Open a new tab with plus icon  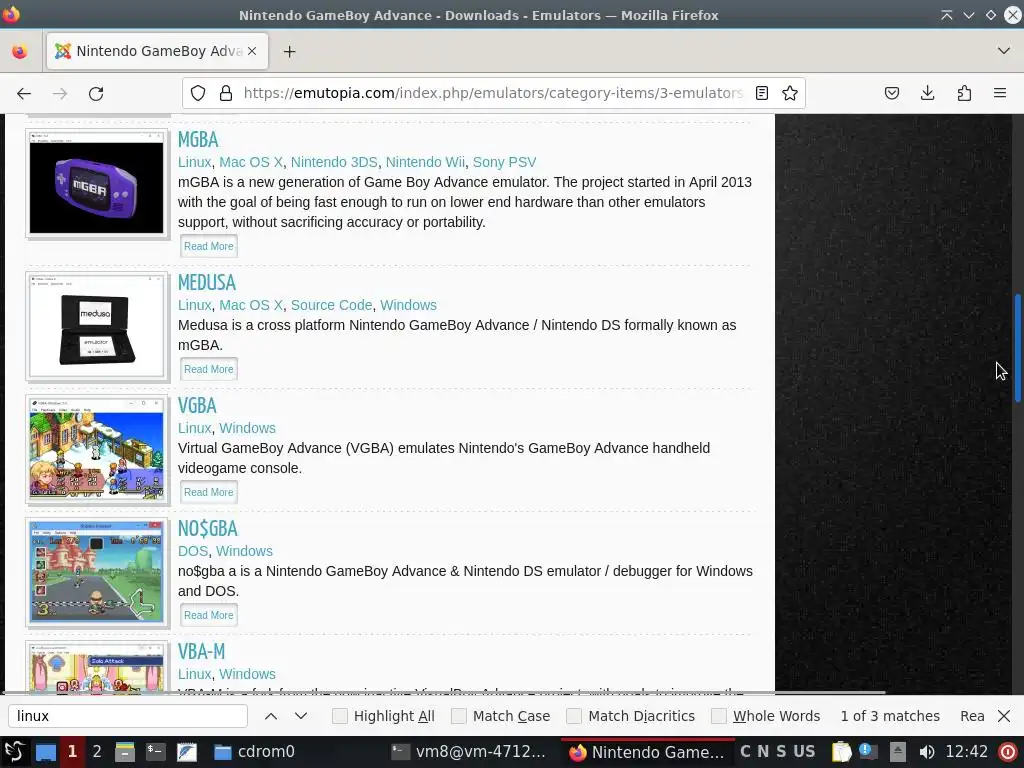pyautogui.click(x=290, y=52)
